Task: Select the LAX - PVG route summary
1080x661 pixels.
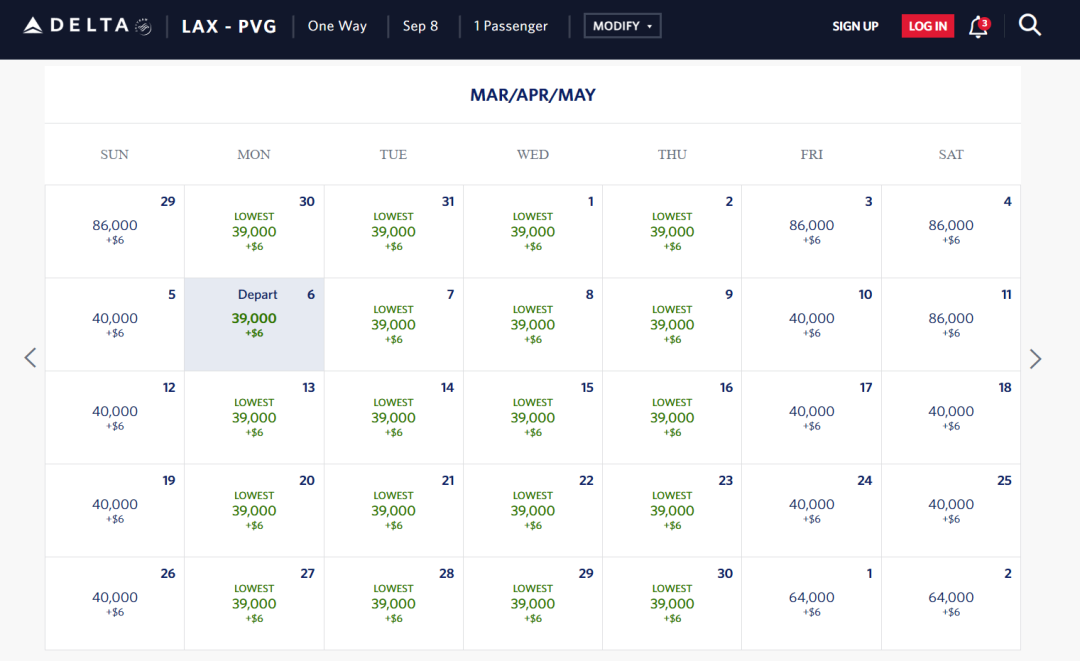Action: point(229,26)
